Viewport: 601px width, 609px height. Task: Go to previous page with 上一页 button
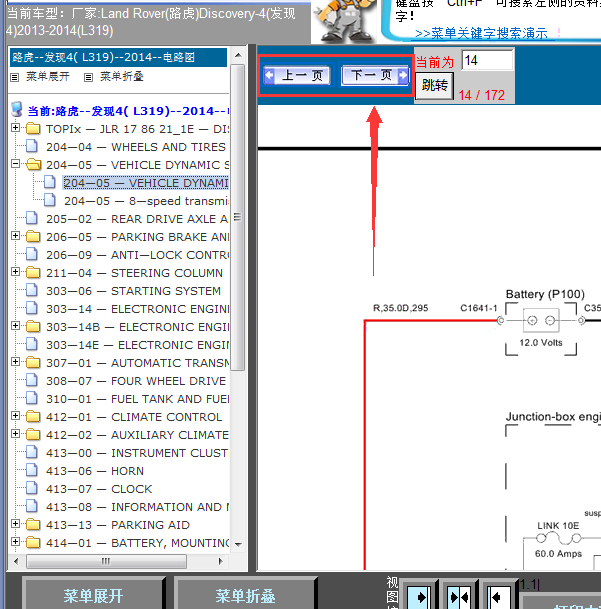pyautogui.click(x=297, y=75)
